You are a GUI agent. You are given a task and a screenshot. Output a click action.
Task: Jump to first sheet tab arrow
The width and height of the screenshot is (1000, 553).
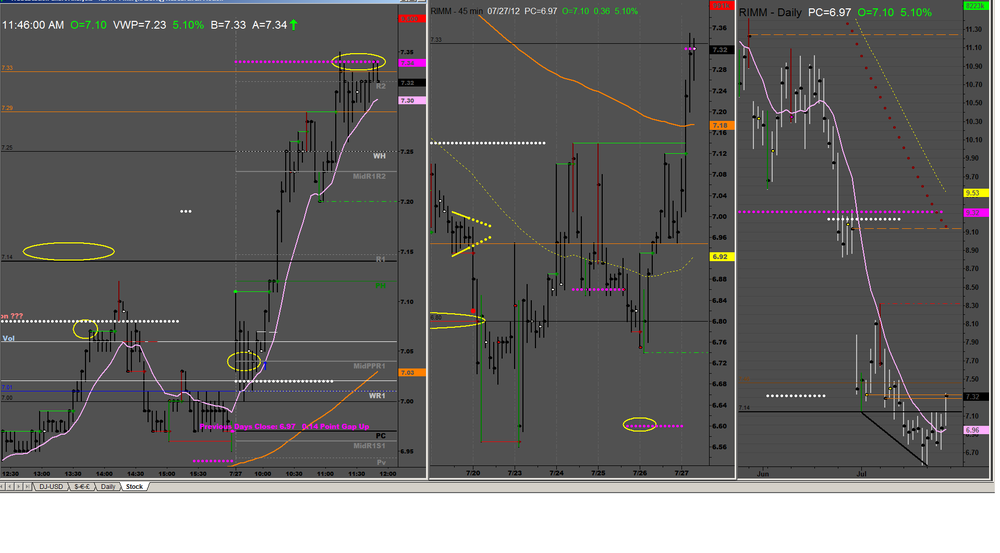tap(4, 487)
